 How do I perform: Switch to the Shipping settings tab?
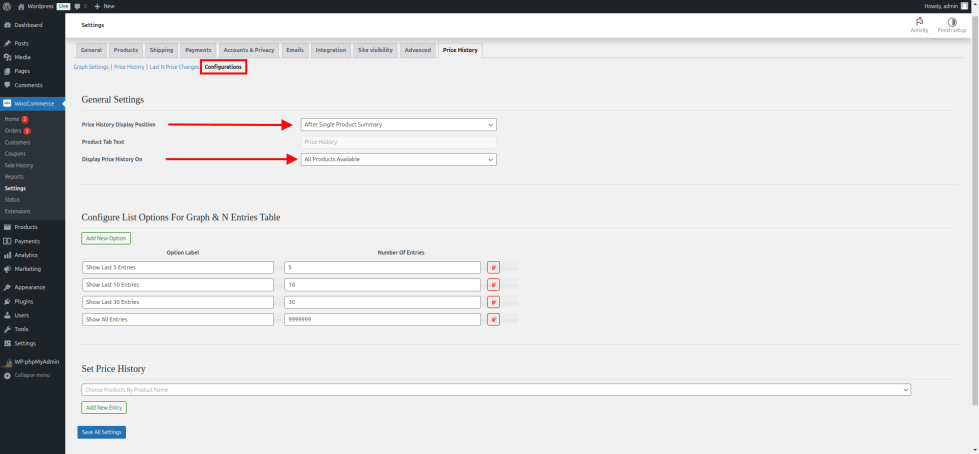(x=160, y=49)
